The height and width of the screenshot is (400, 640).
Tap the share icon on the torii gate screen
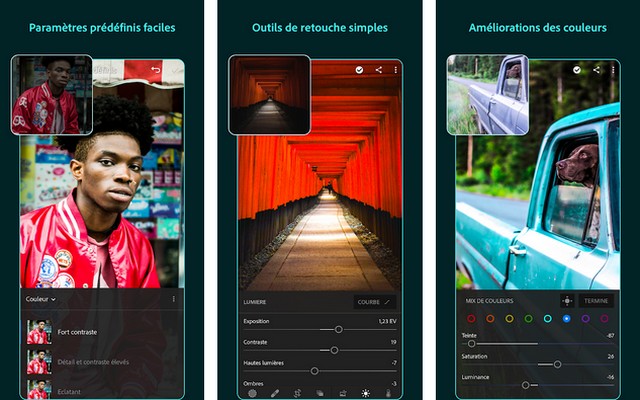379,70
